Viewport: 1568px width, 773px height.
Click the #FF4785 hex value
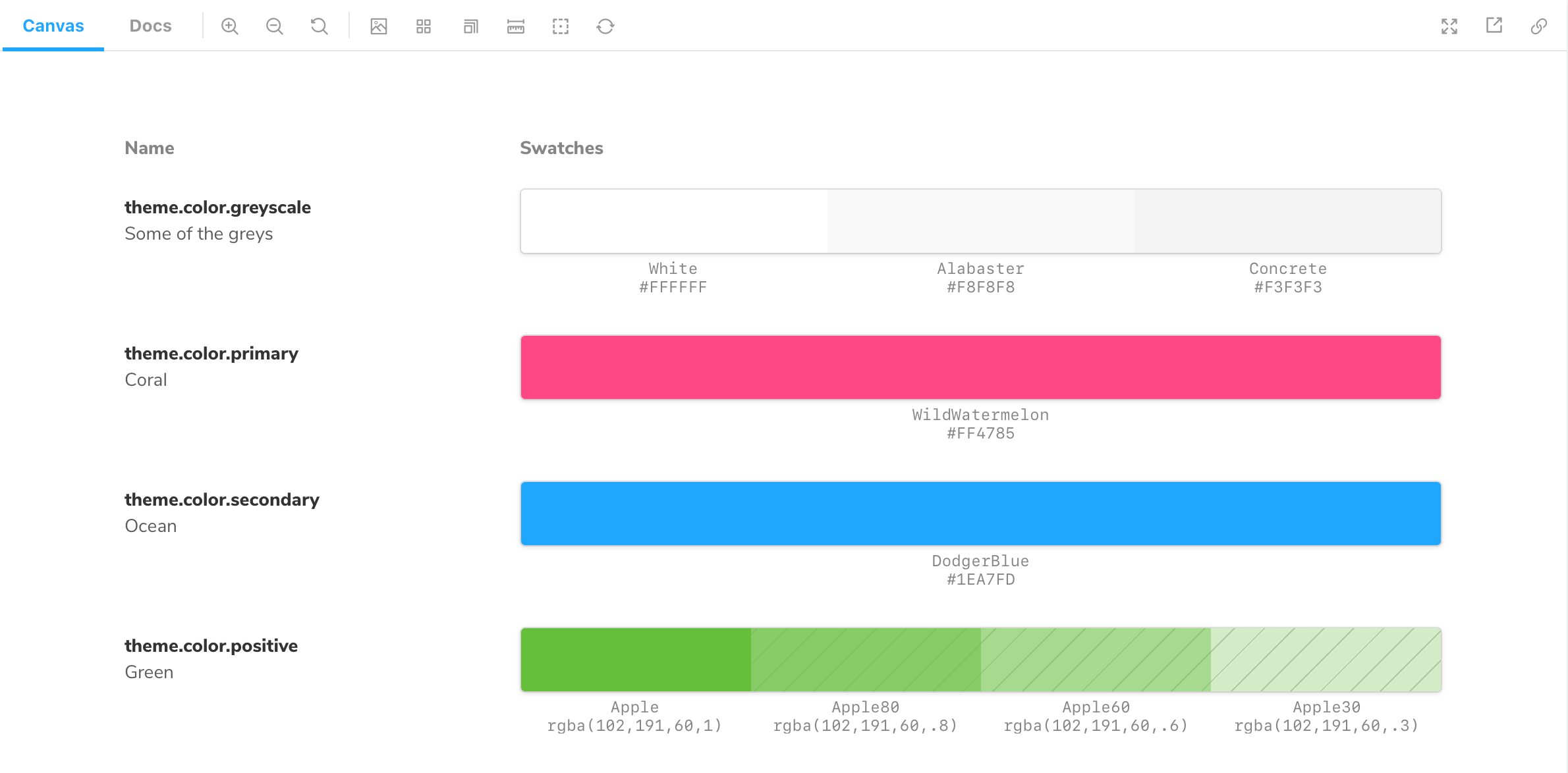(x=981, y=433)
